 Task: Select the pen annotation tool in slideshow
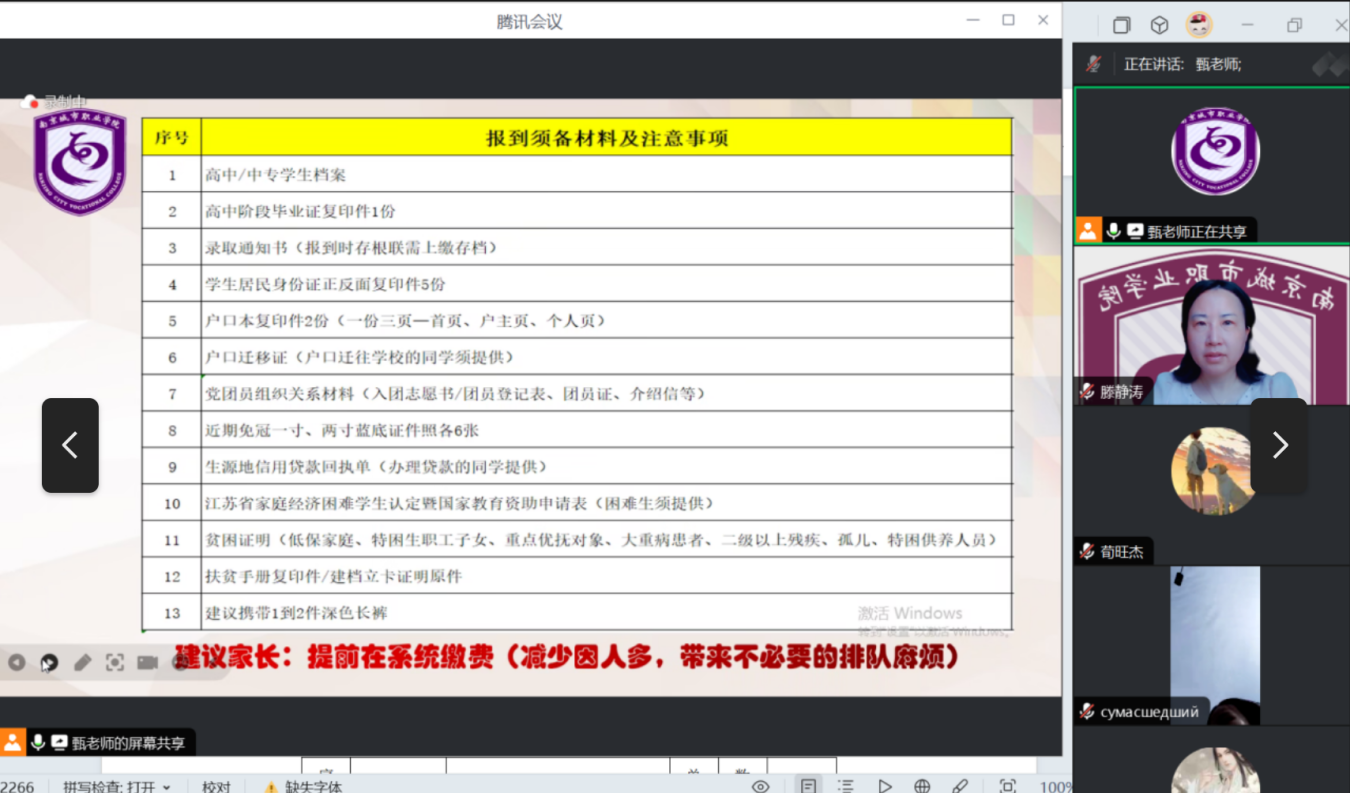(x=82, y=662)
